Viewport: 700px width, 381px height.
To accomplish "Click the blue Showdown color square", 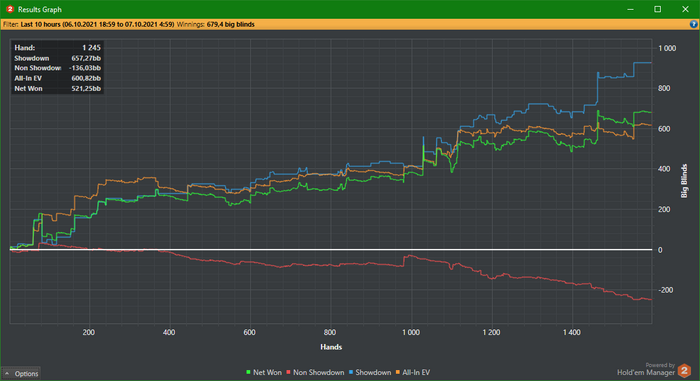I will coord(351,372).
